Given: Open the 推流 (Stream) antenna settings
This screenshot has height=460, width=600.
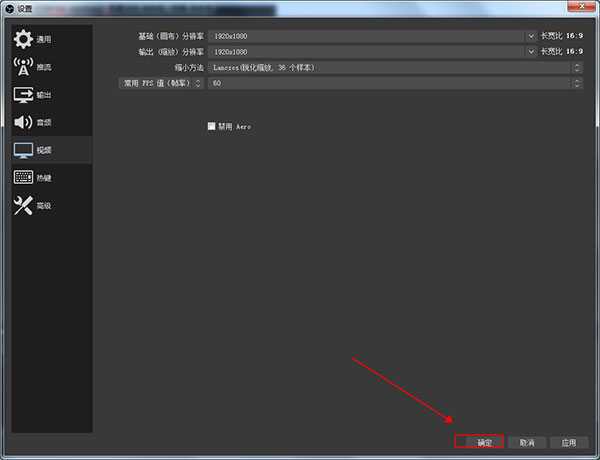Looking at the screenshot, I should (52, 67).
